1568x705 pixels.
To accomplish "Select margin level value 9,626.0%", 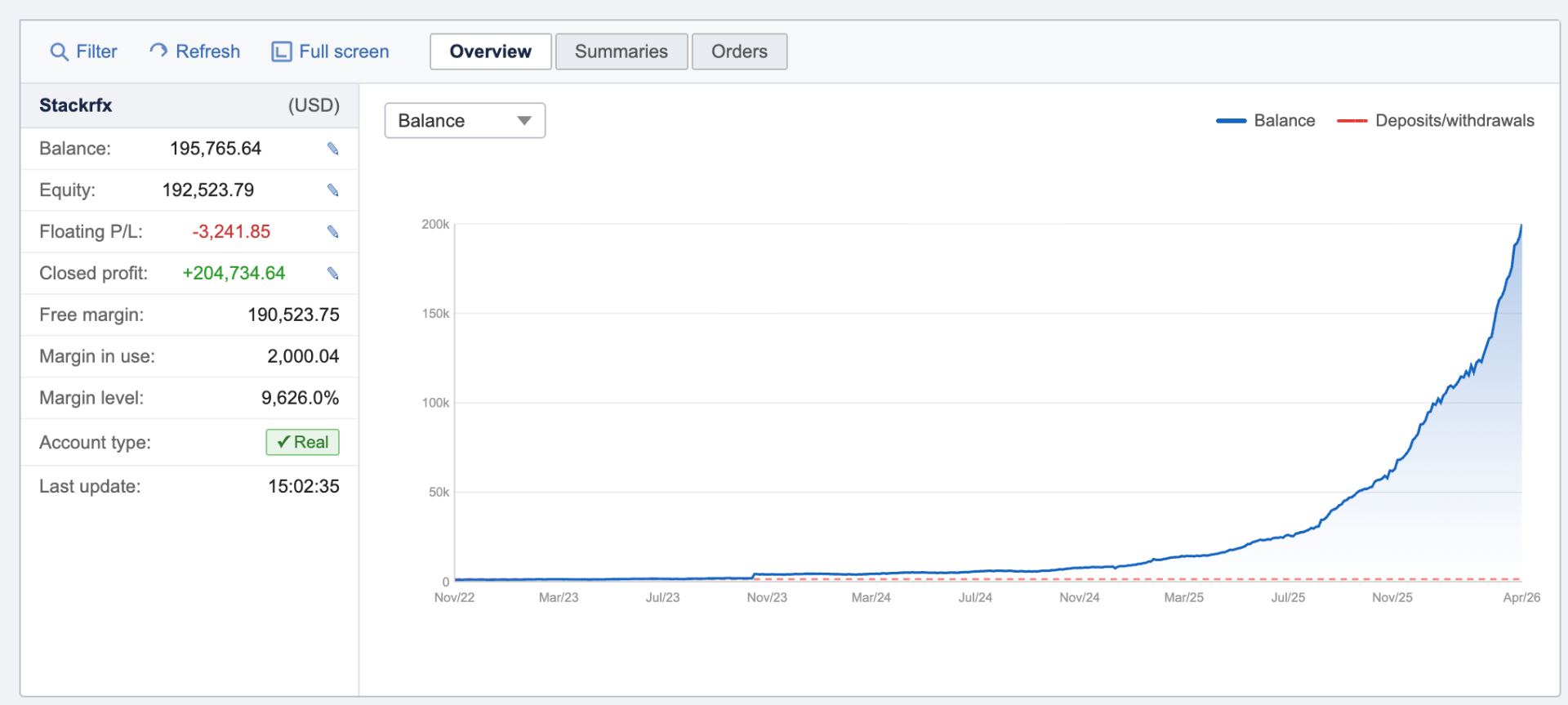I will point(300,399).
